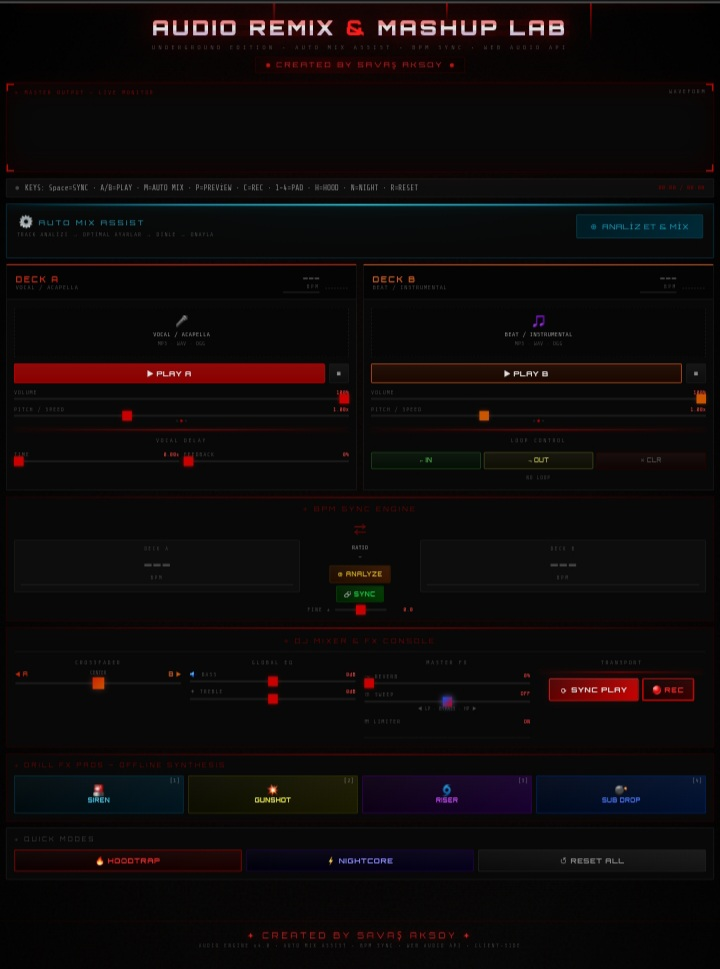
Task: Stop Deck A with the square stop button
Action: [339, 373]
